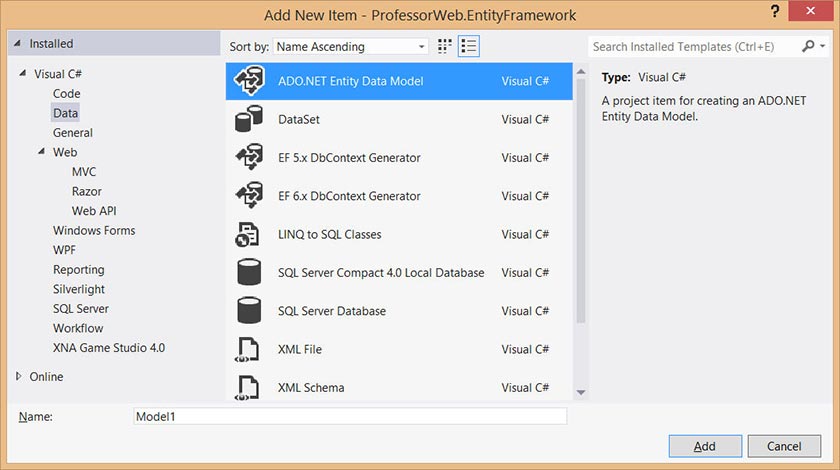This screenshot has height=470, width=840.
Task: Choose the XML File template icon
Action: click(x=248, y=349)
